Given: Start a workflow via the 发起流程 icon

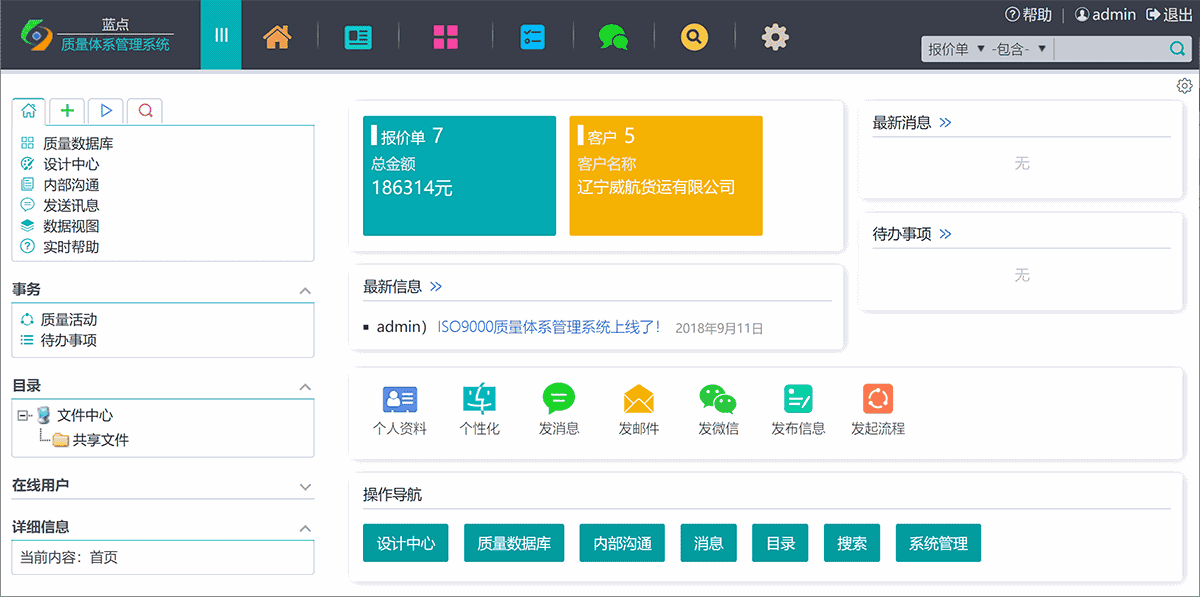Looking at the screenshot, I should tap(877, 397).
